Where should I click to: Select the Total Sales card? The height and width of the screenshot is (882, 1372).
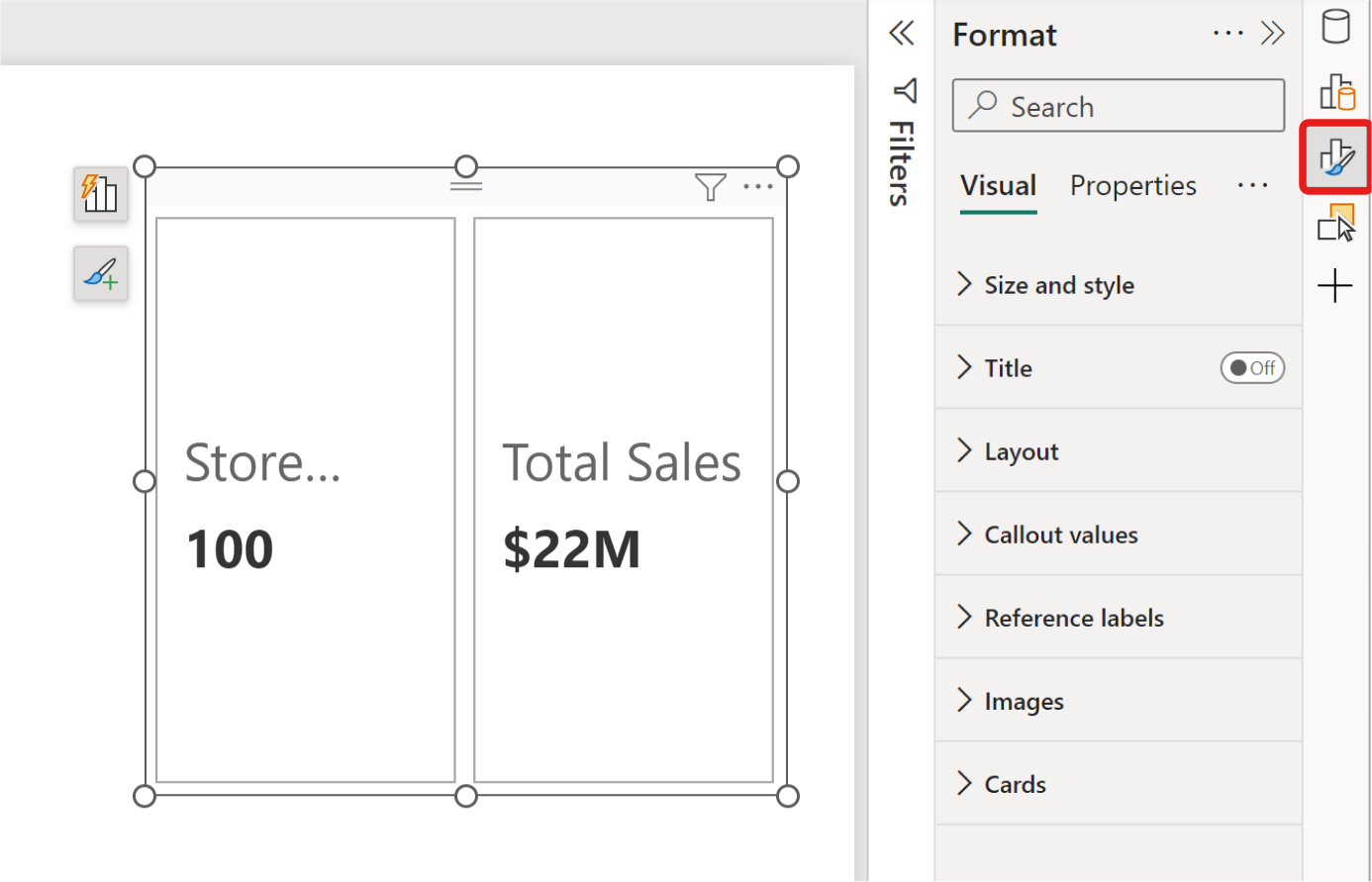[x=624, y=500]
